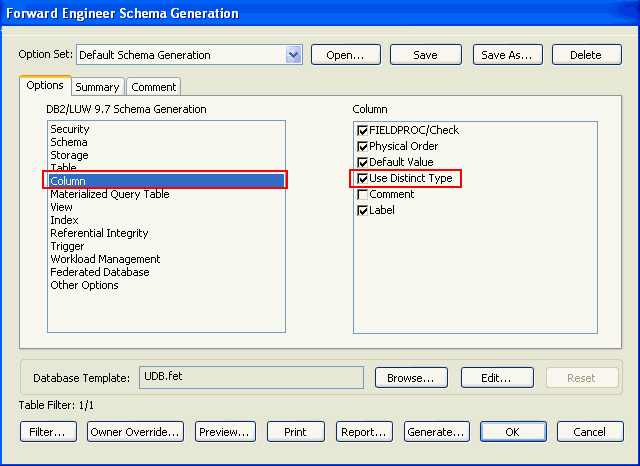Uncheck the Physical Order option
The image size is (640, 466).
point(362,147)
